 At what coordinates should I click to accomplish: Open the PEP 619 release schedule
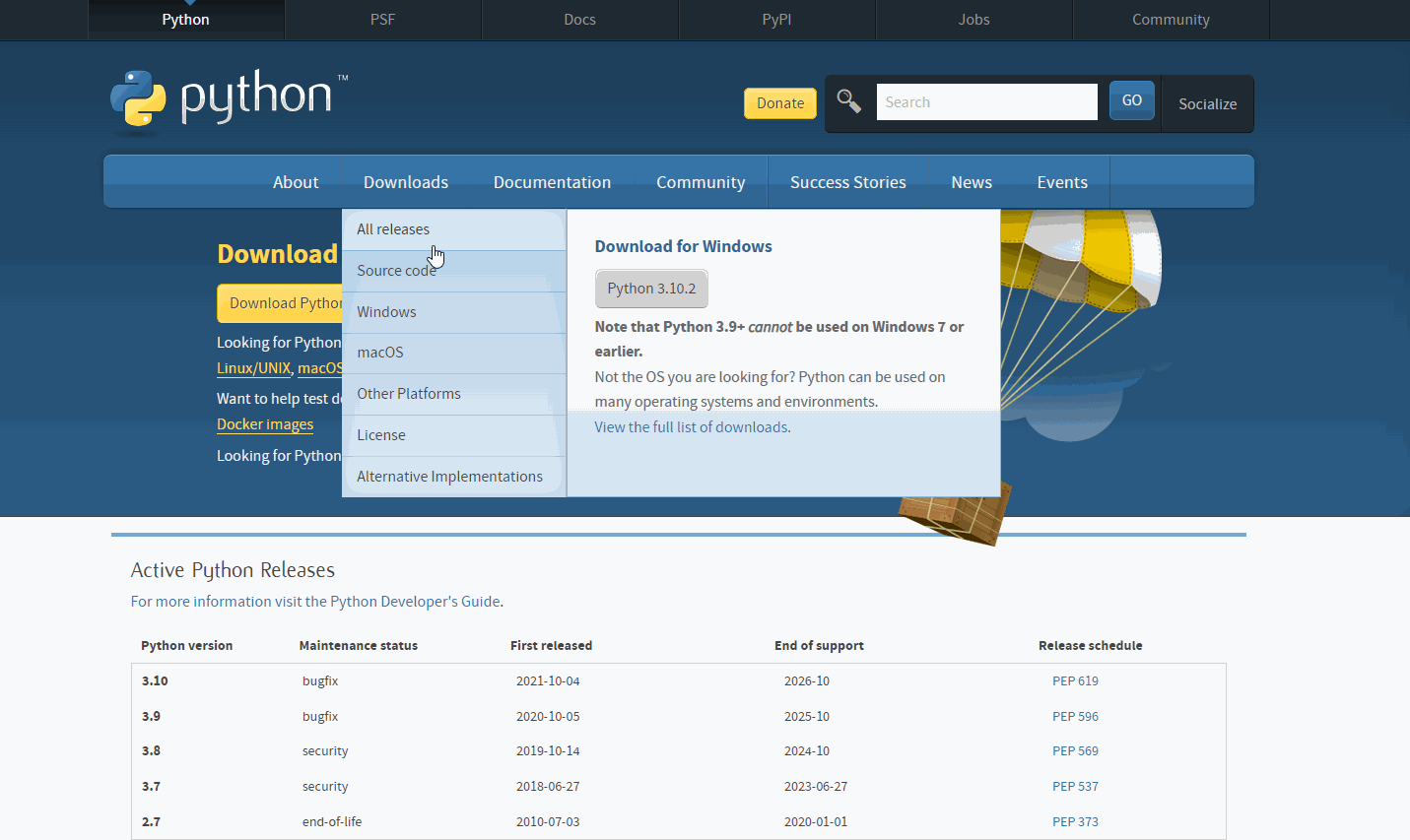point(1075,681)
